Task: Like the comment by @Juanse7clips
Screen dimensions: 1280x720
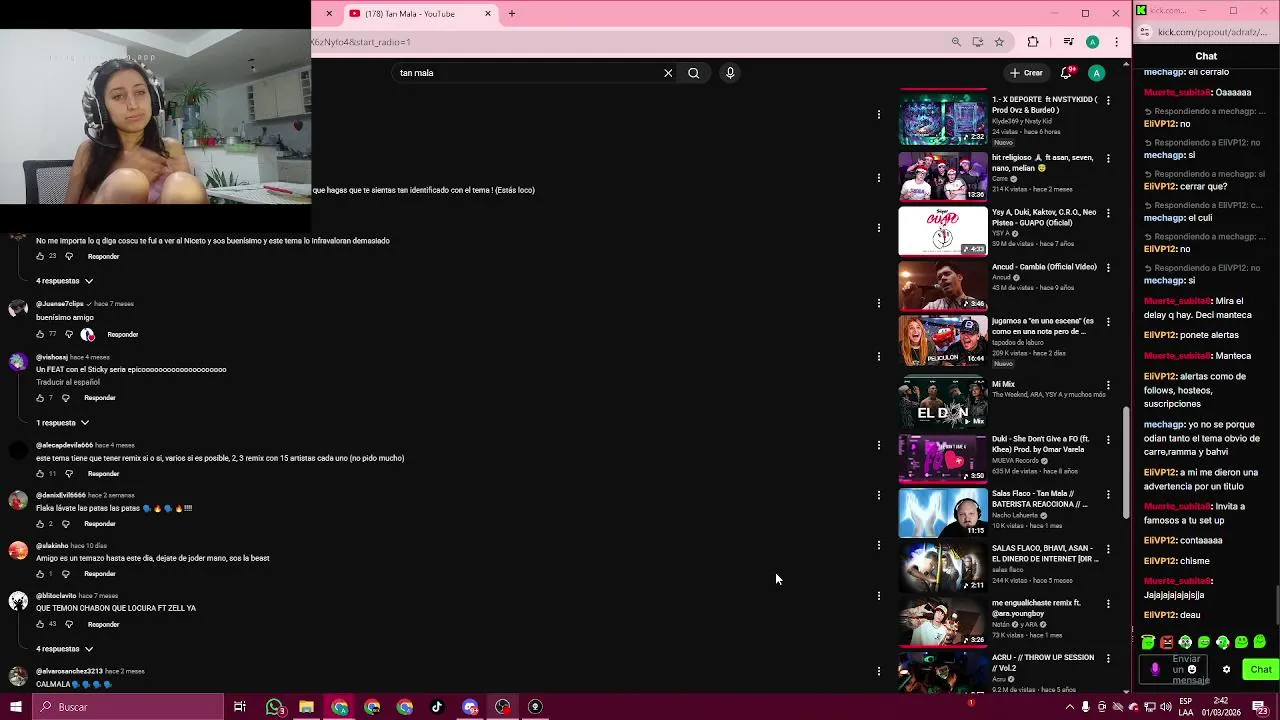Action: pyautogui.click(x=41, y=334)
